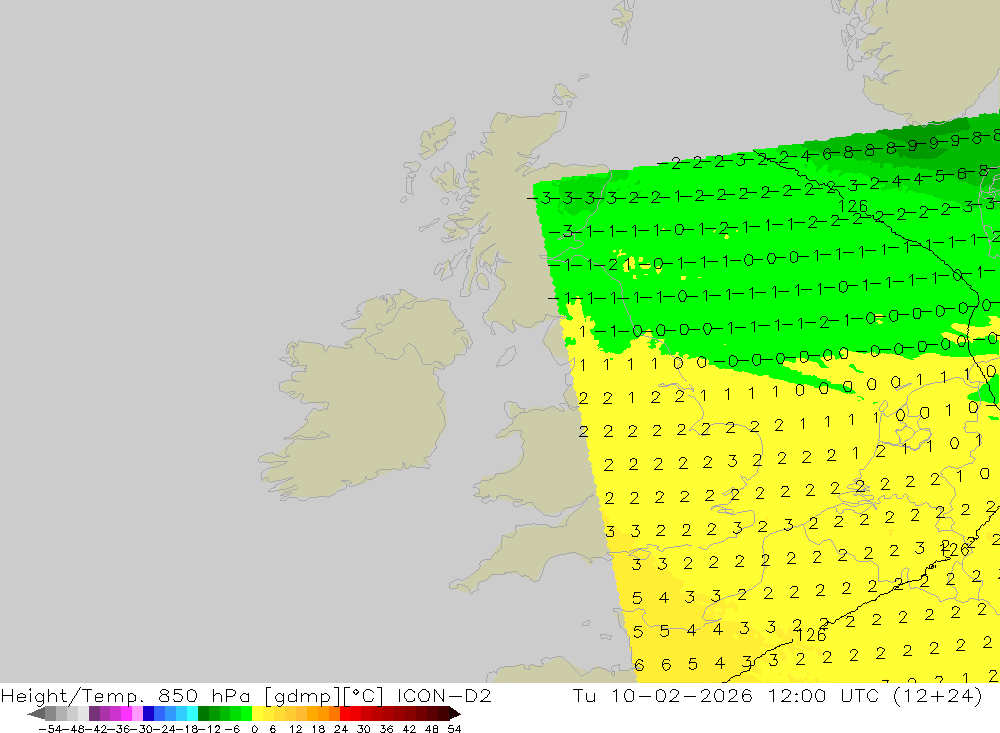The width and height of the screenshot is (1000, 733).
Task: Select the dark blue swatch in the legend
Action: 149,713
